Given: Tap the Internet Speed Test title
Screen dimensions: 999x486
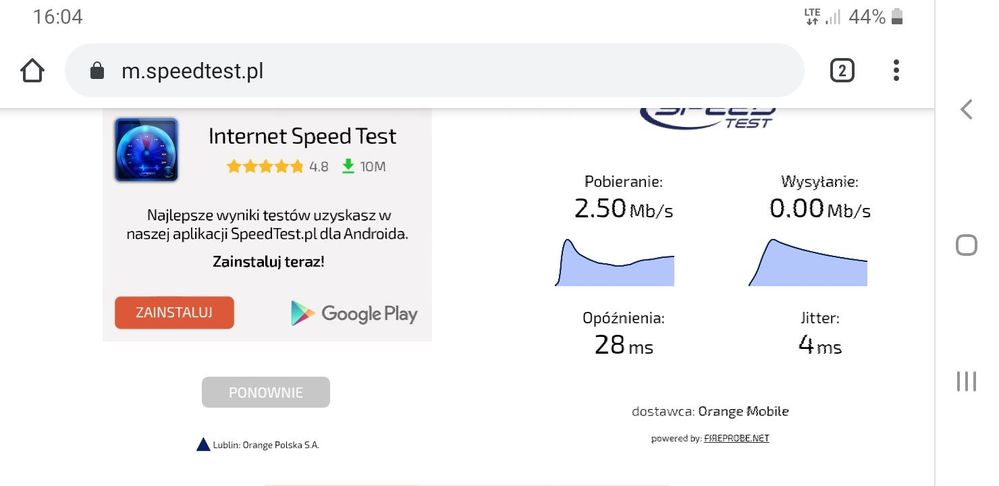Looking at the screenshot, I should (302, 136).
